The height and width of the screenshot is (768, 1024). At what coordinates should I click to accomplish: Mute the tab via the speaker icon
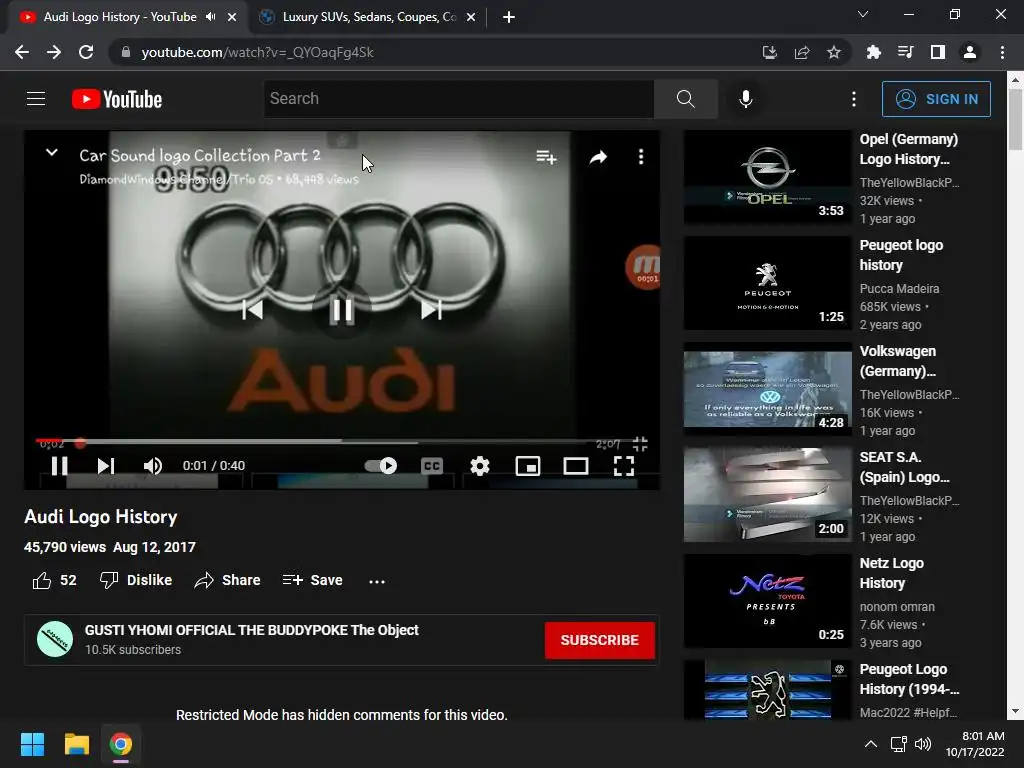tap(210, 17)
